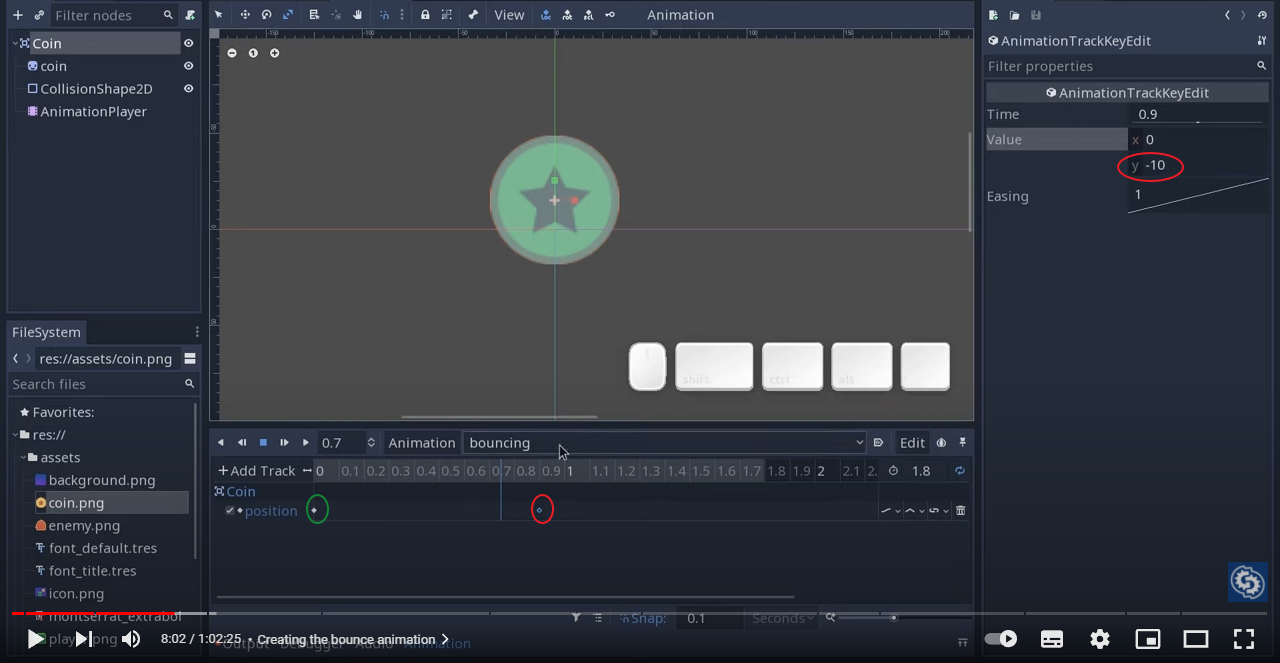Select the AnimationPlayer node
This screenshot has height=663, width=1280.
click(93, 111)
